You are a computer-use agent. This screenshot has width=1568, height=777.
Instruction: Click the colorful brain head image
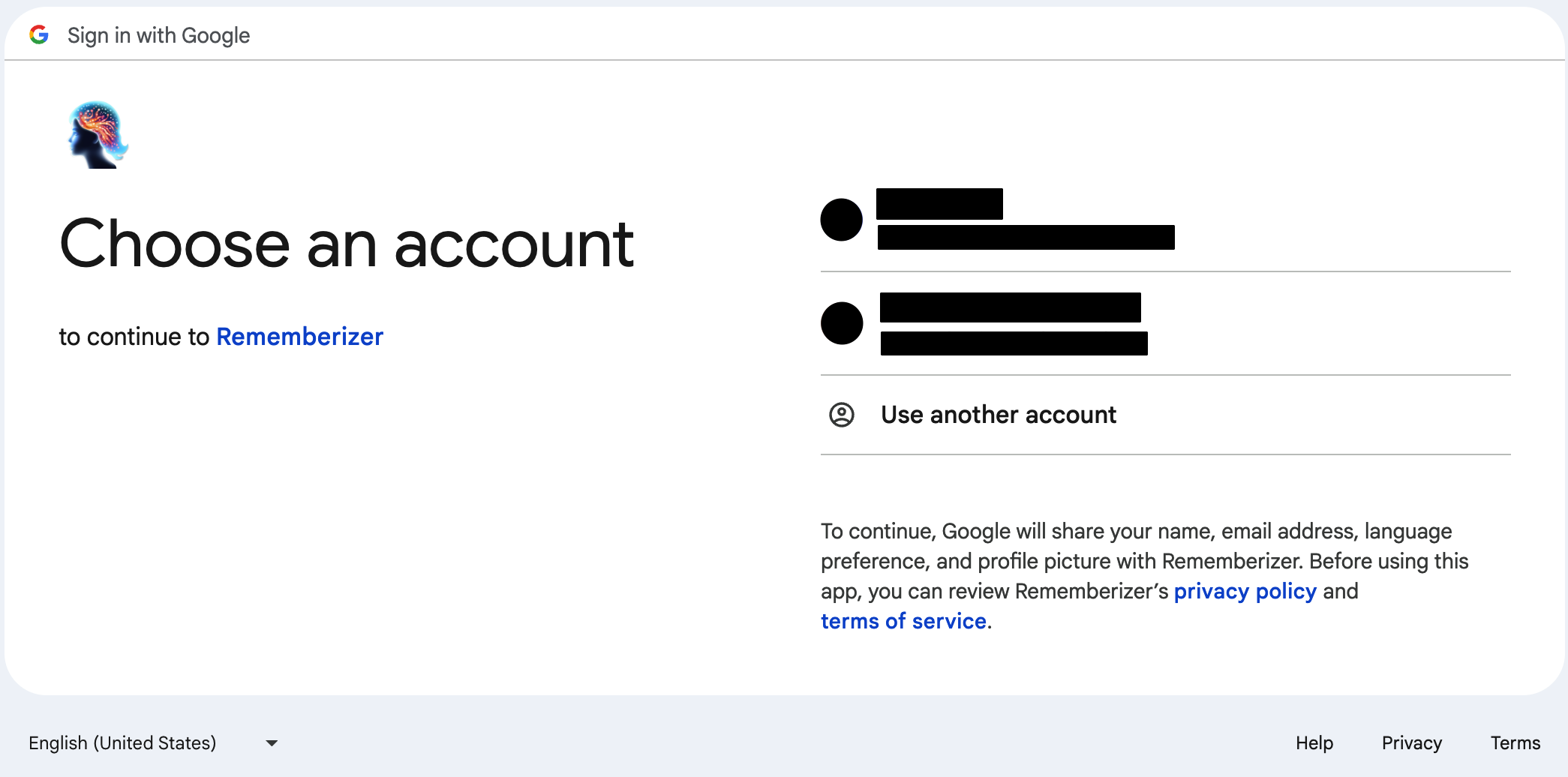point(98,131)
